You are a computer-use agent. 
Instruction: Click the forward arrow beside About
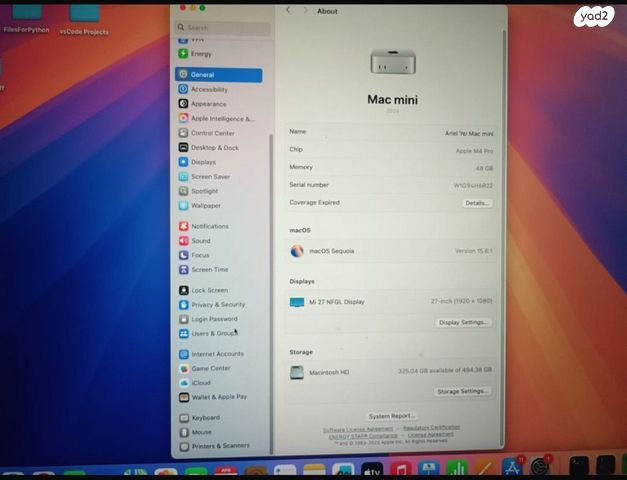(x=306, y=11)
